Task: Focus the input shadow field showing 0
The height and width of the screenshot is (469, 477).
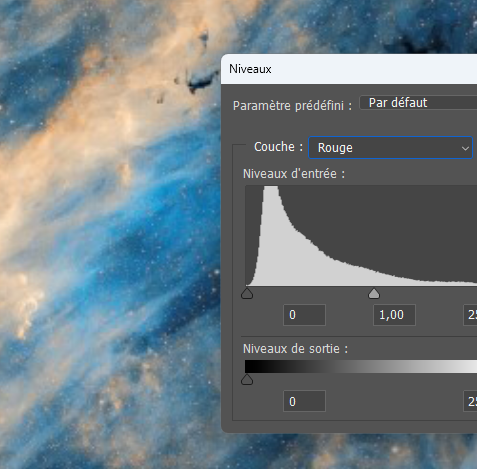Action: [x=304, y=315]
